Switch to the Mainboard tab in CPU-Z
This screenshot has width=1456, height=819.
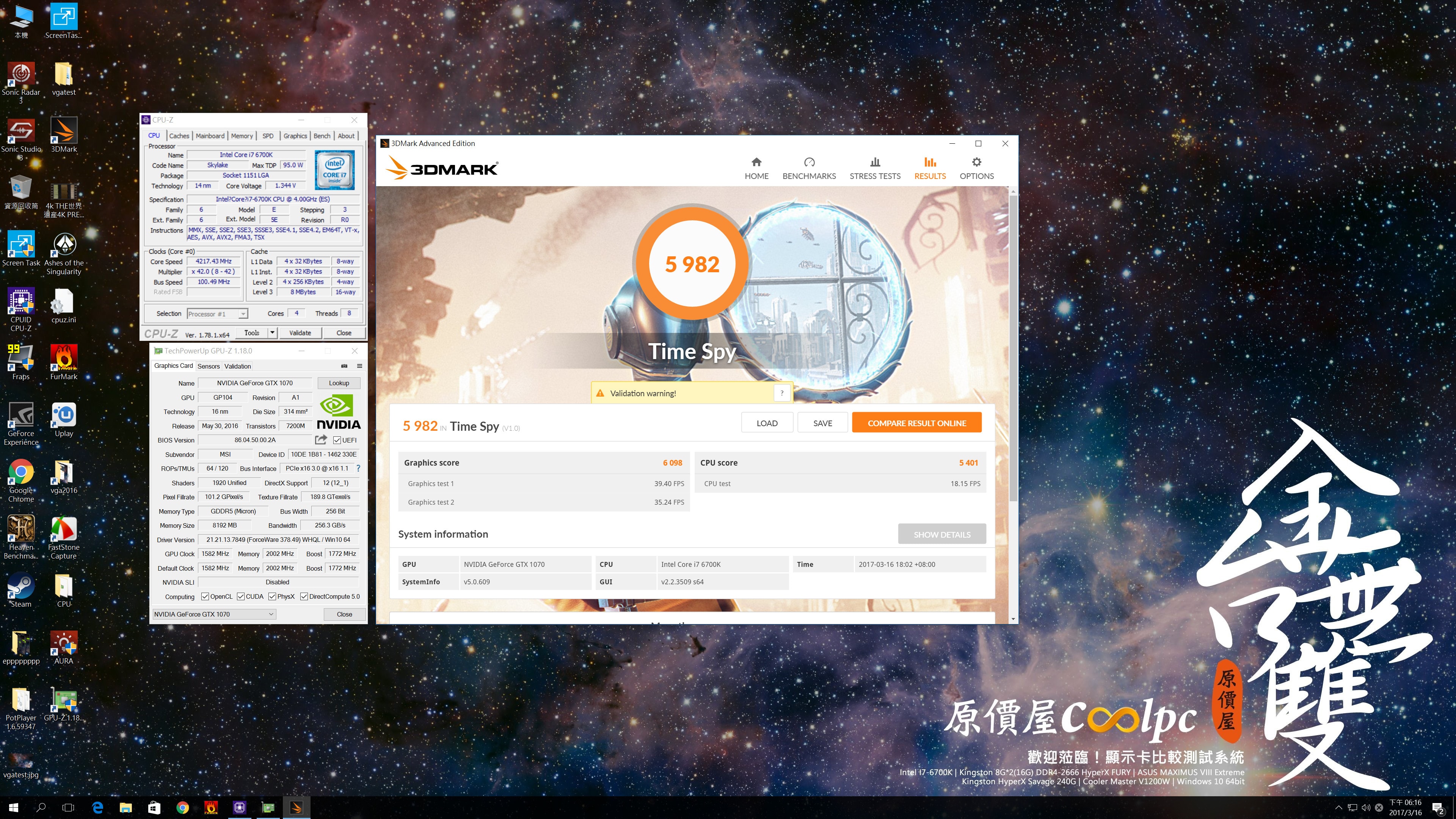(210, 136)
